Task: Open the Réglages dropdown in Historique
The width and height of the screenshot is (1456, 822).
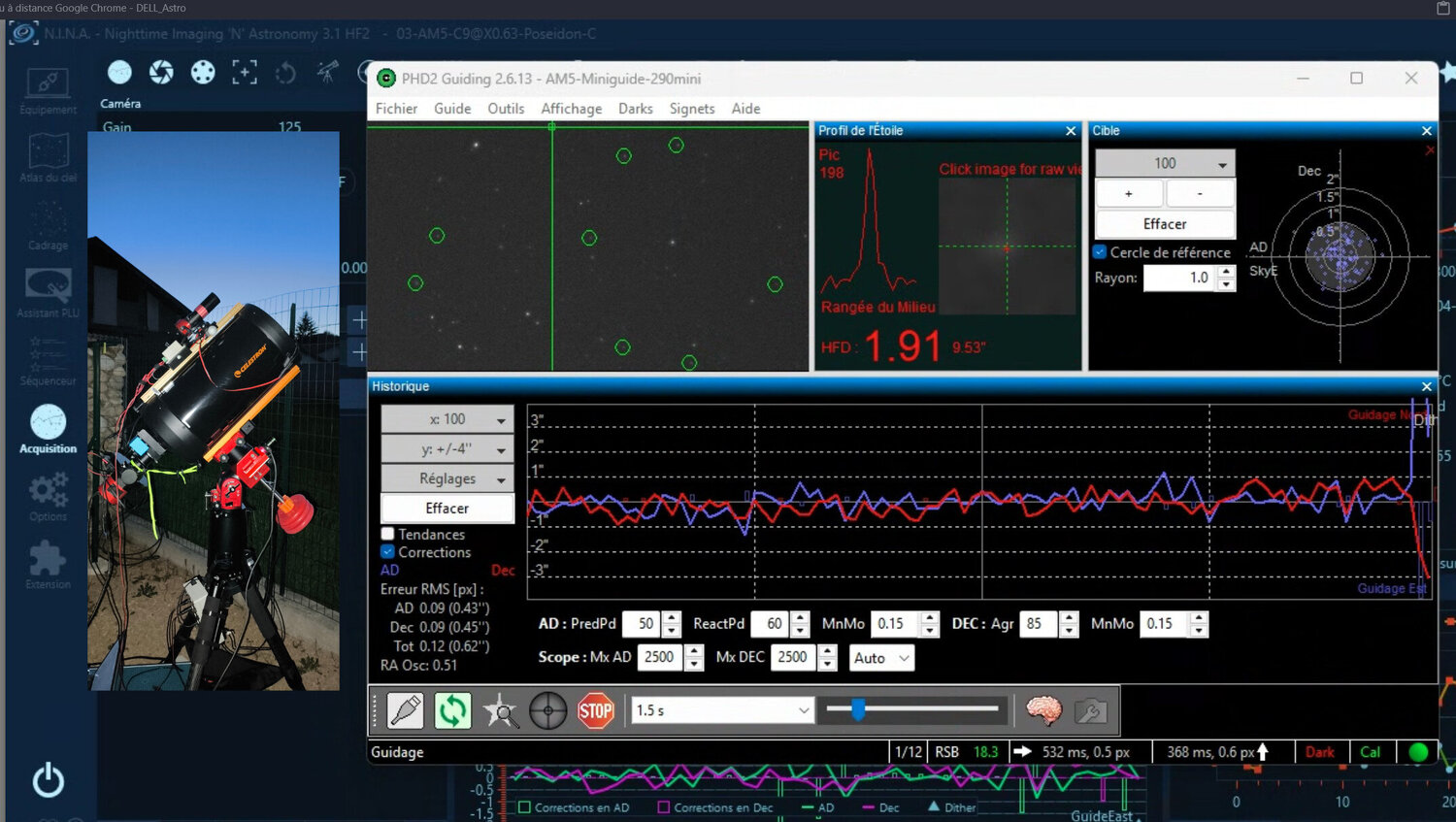Action: point(447,478)
